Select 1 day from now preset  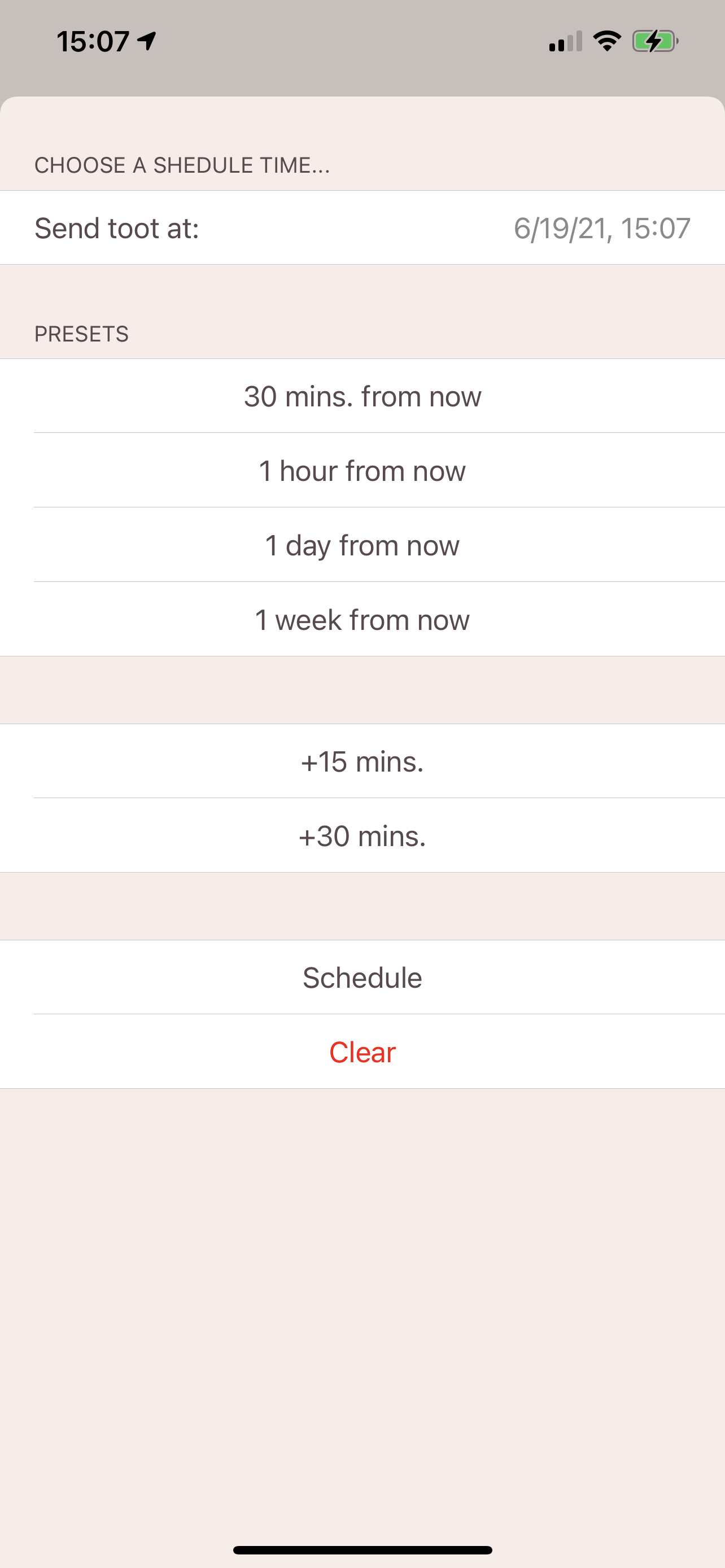[362, 545]
